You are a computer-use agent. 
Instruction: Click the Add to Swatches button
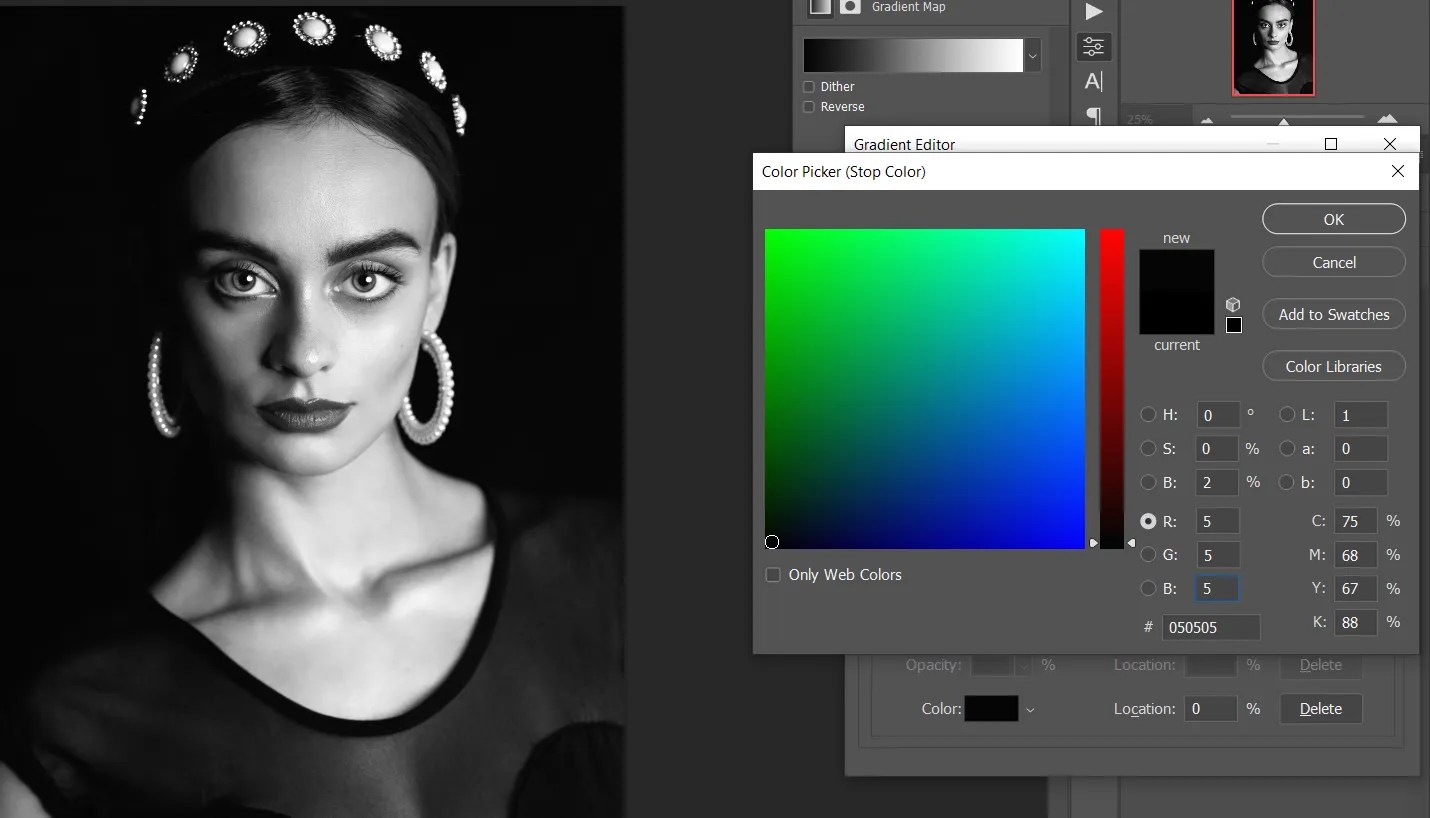coord(1333,314)
